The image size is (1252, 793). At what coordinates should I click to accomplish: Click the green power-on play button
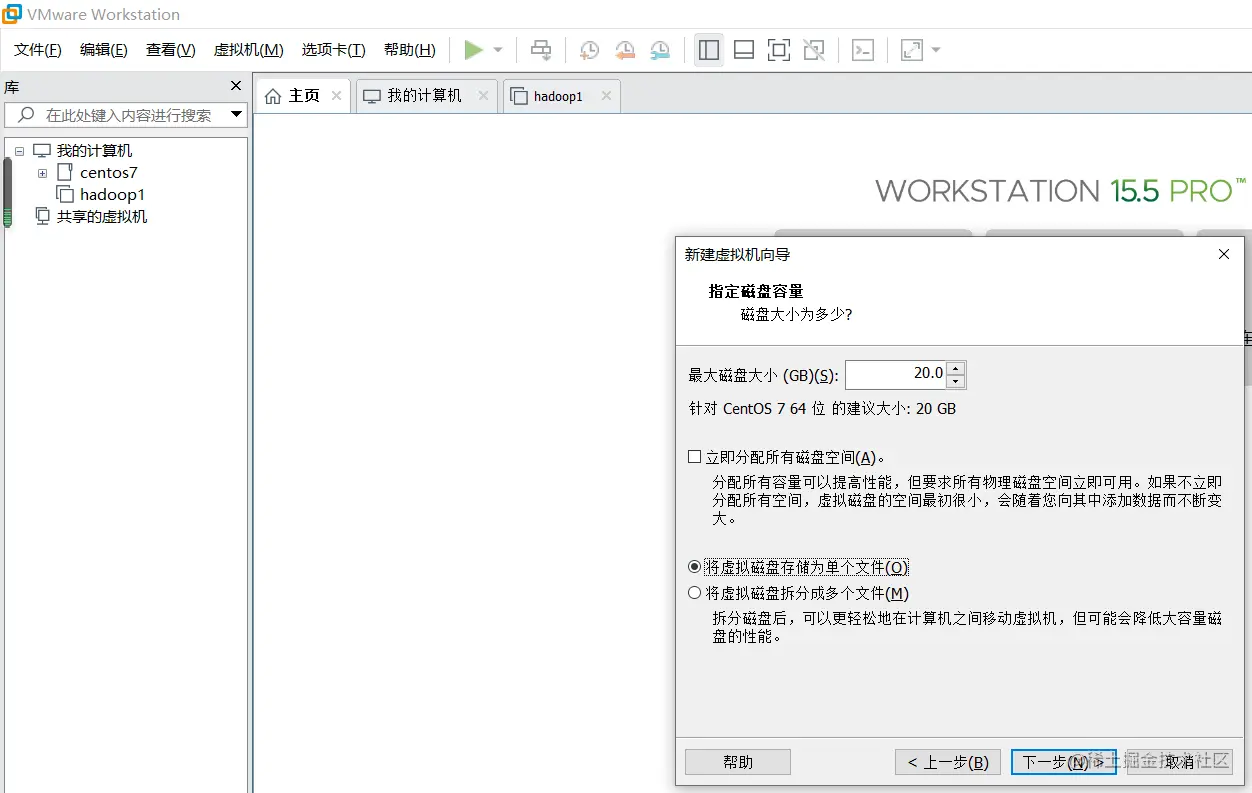pyautogui.click(x=474, y=50)
